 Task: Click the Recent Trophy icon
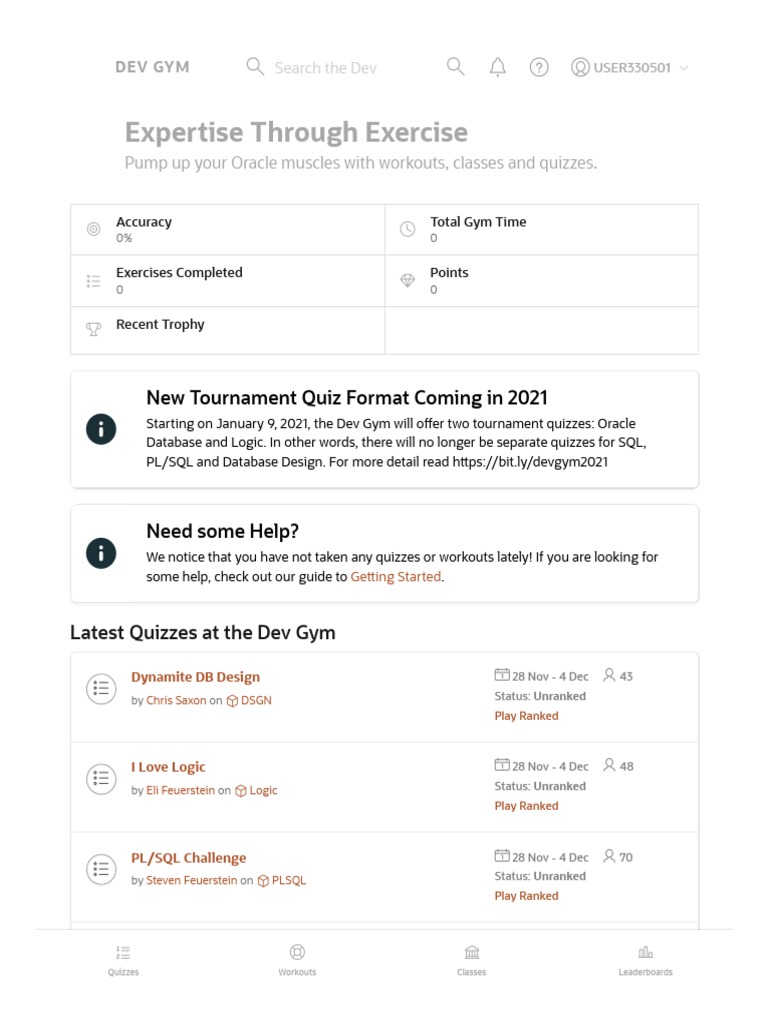[x=94, y=329]
